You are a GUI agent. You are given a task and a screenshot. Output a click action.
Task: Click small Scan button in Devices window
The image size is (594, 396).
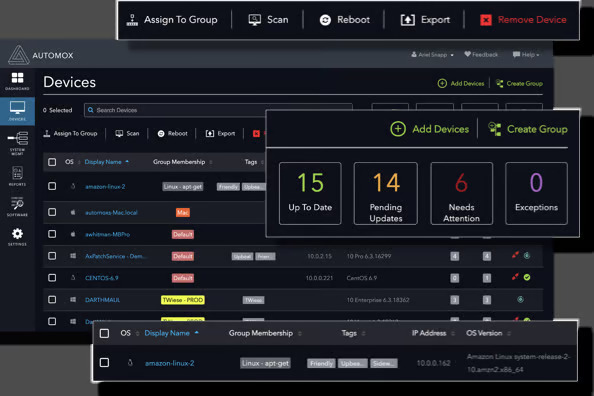click(127, 133)
